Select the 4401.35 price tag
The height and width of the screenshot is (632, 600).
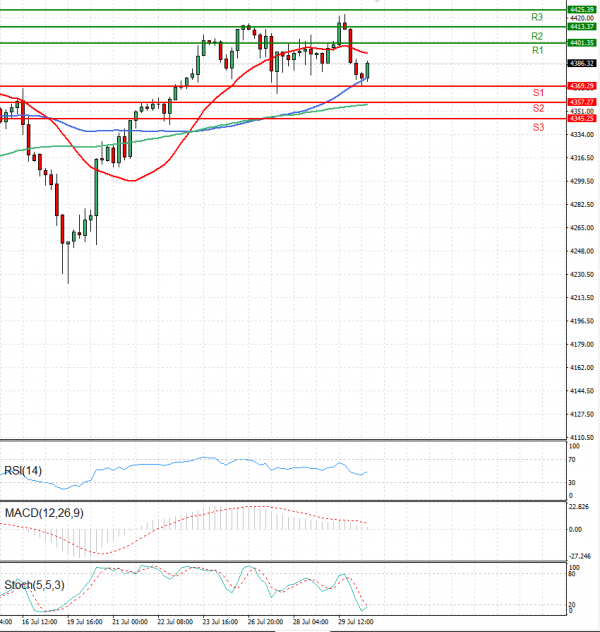pos(582,43)
